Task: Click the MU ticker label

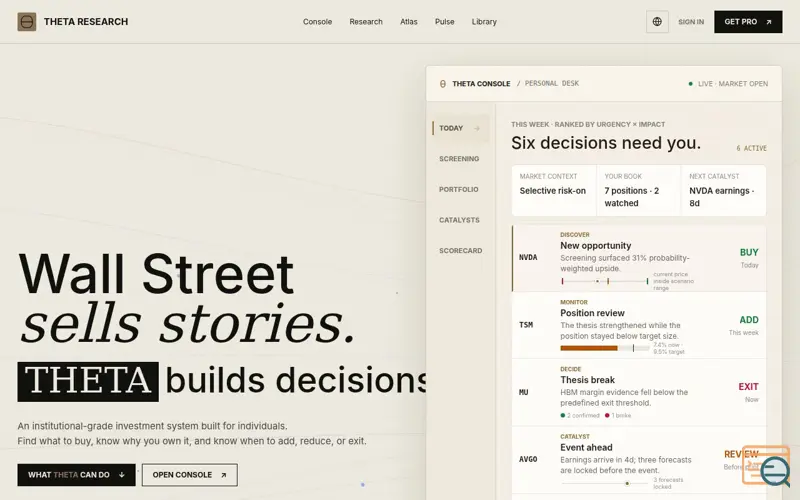Action: pos(523,392)
